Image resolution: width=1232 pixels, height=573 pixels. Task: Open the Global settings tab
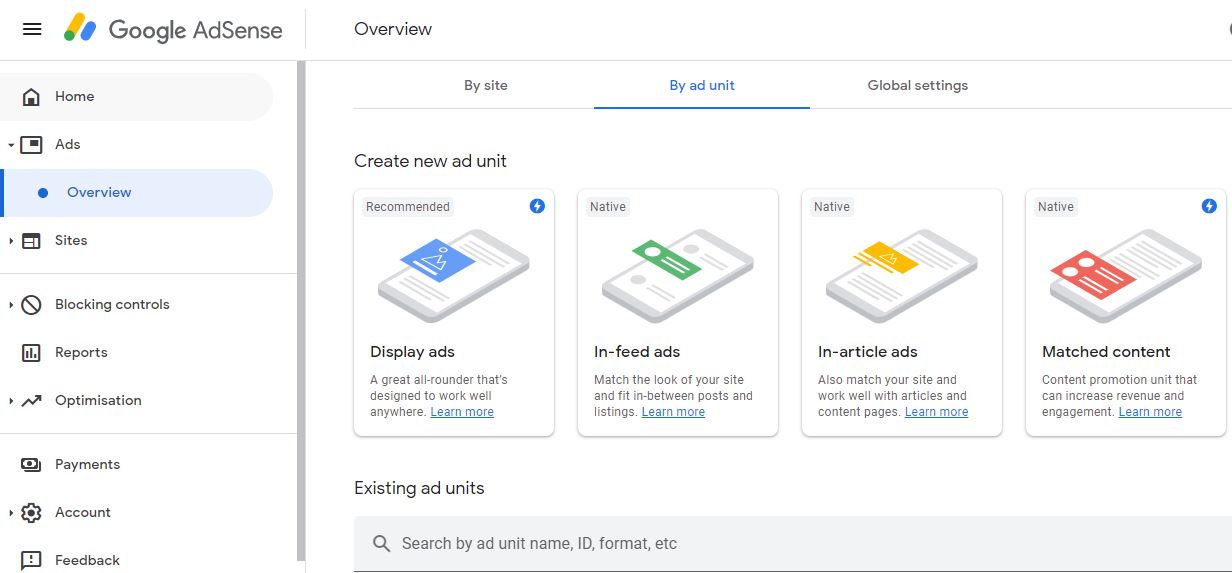[918, 85]
